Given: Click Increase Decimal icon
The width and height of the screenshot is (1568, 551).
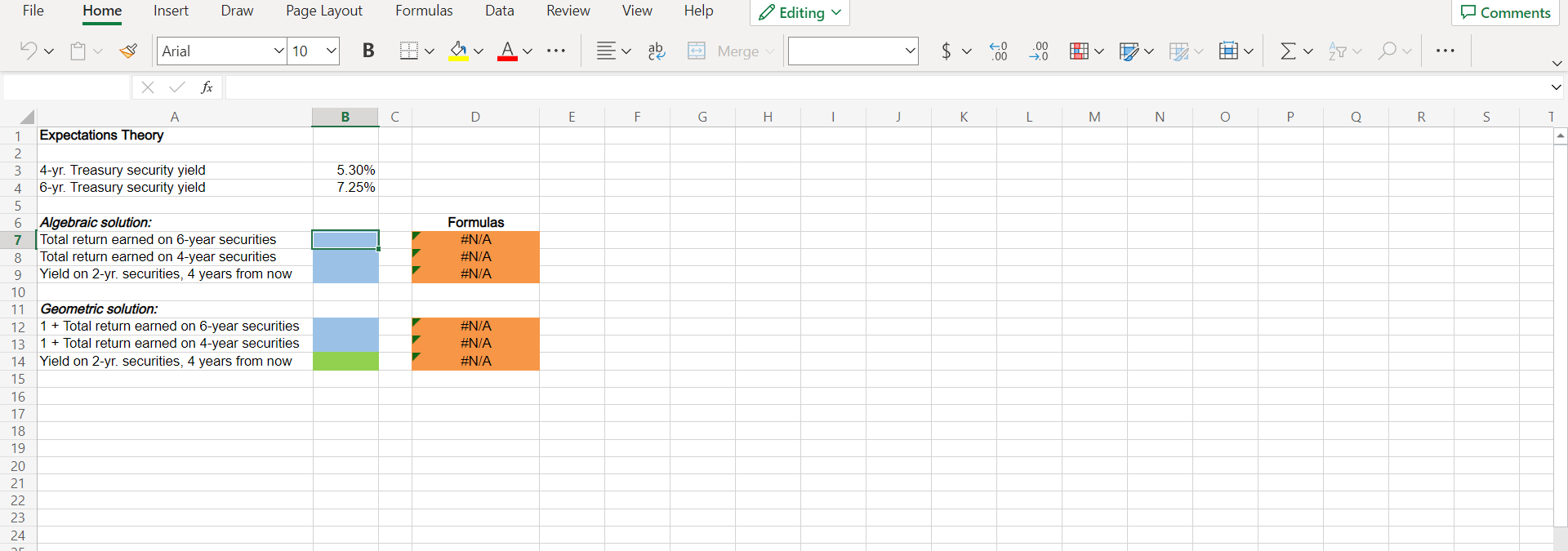Looking at the screenshot, I should [x=1039, y=51].
